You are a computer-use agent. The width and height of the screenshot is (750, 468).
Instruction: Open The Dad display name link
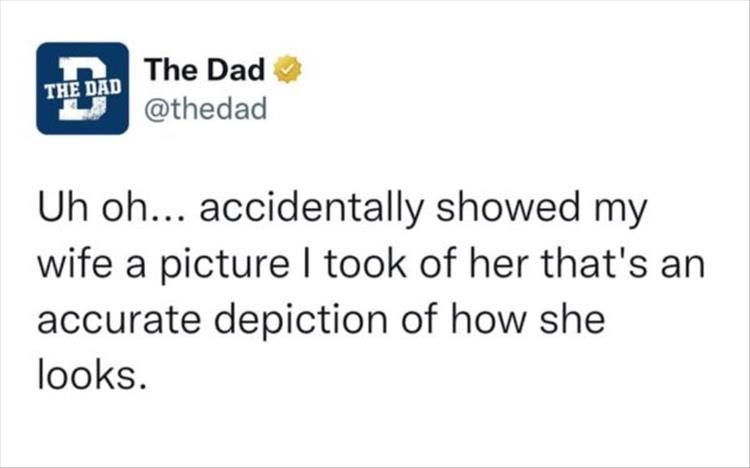click(204, 70)
